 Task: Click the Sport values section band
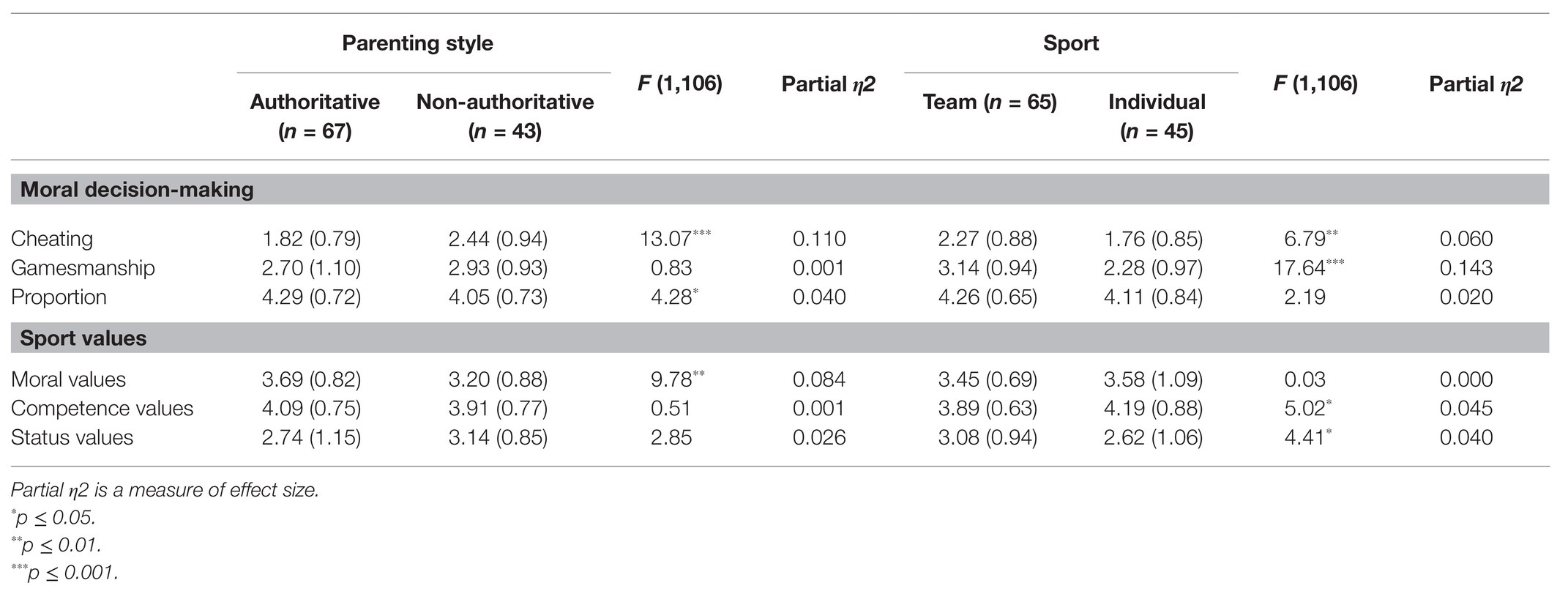point(780,338)
